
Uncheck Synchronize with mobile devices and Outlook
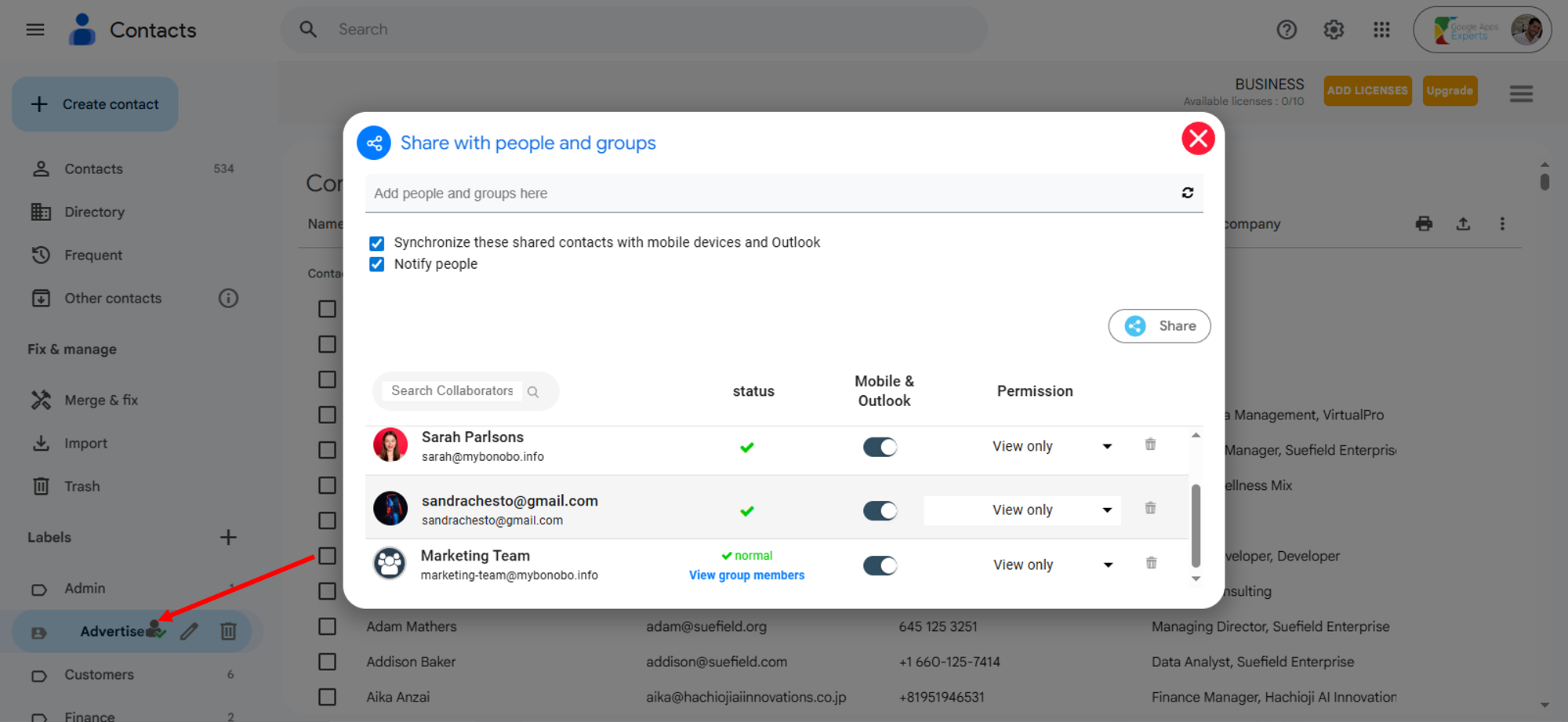pos(377,243)
